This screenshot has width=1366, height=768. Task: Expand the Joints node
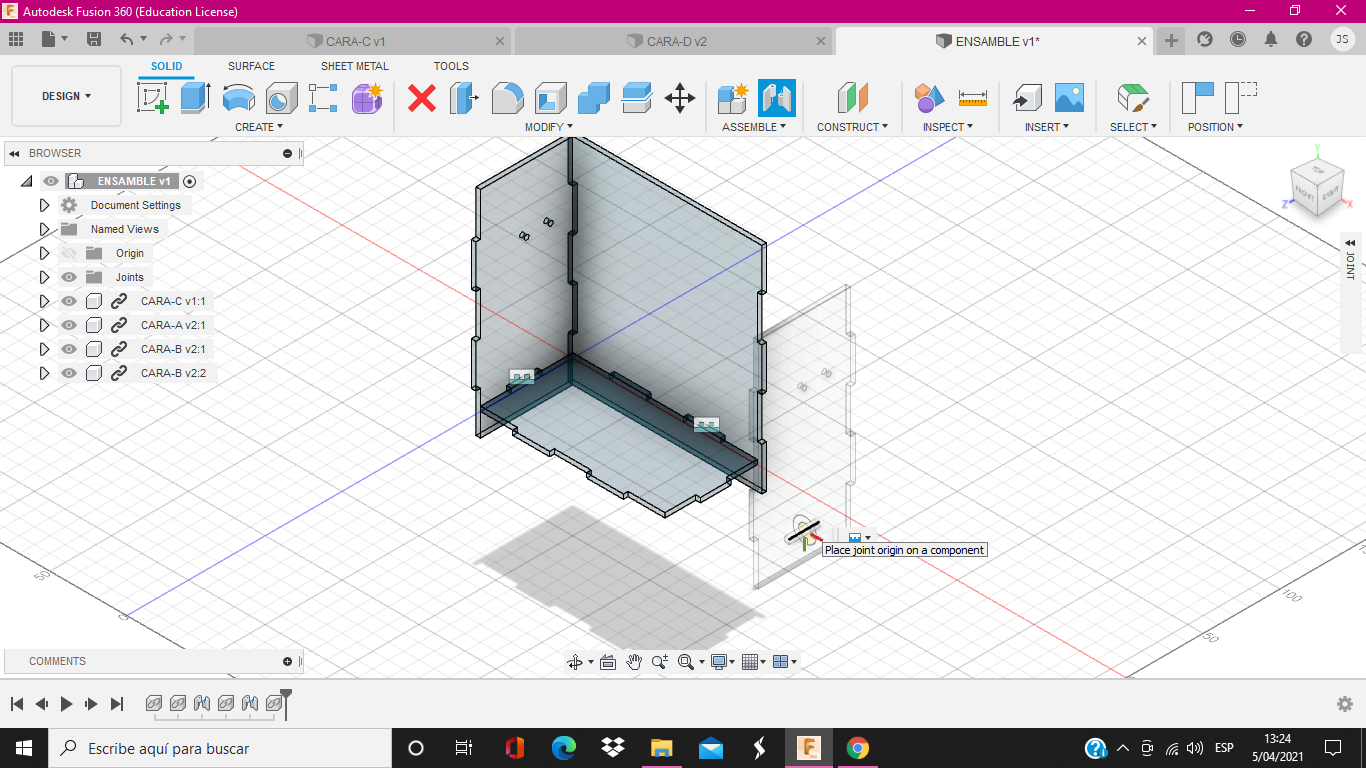[44, 277]
